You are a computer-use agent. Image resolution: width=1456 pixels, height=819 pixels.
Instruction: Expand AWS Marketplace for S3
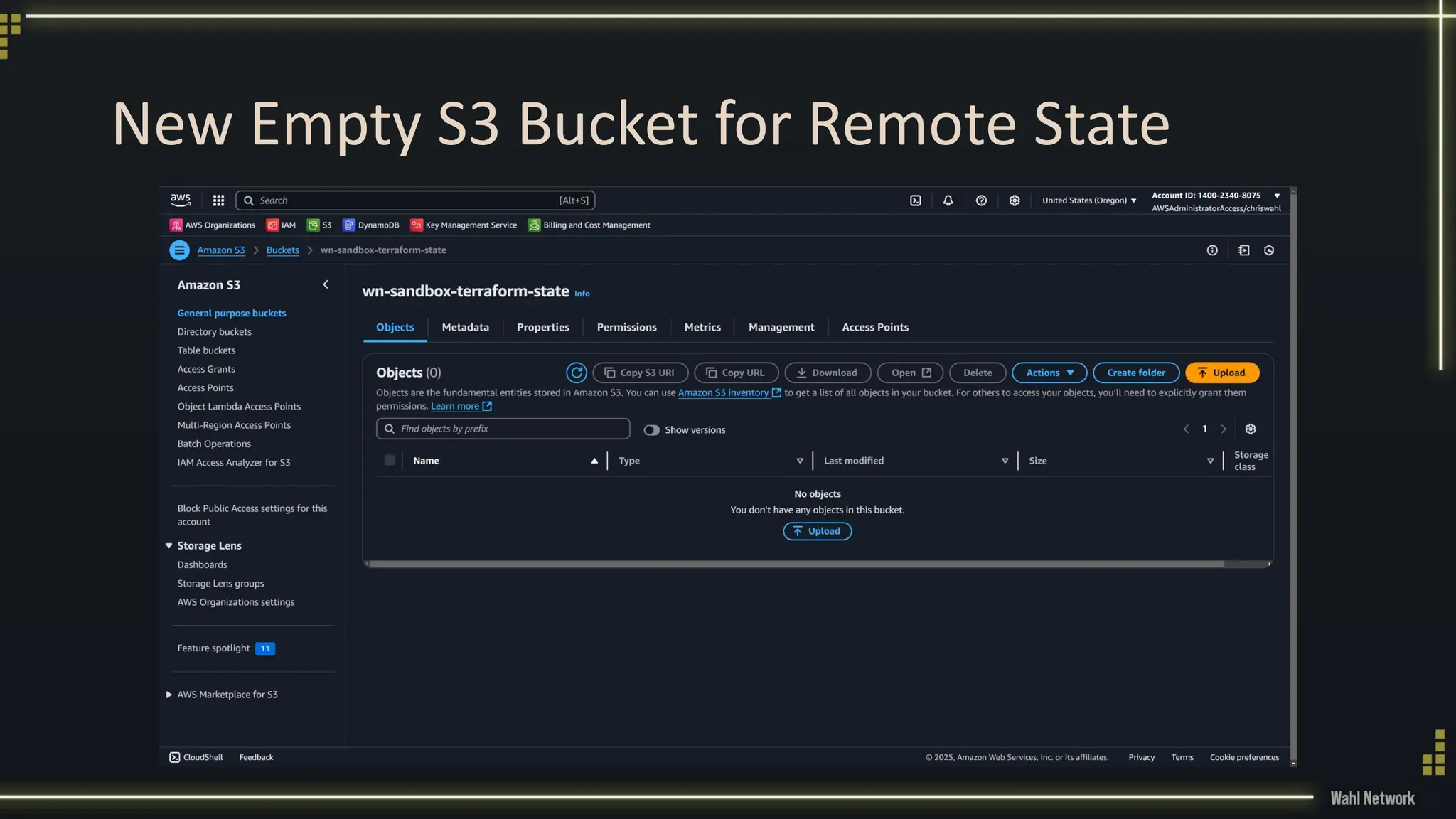click(x=168, y=695)
